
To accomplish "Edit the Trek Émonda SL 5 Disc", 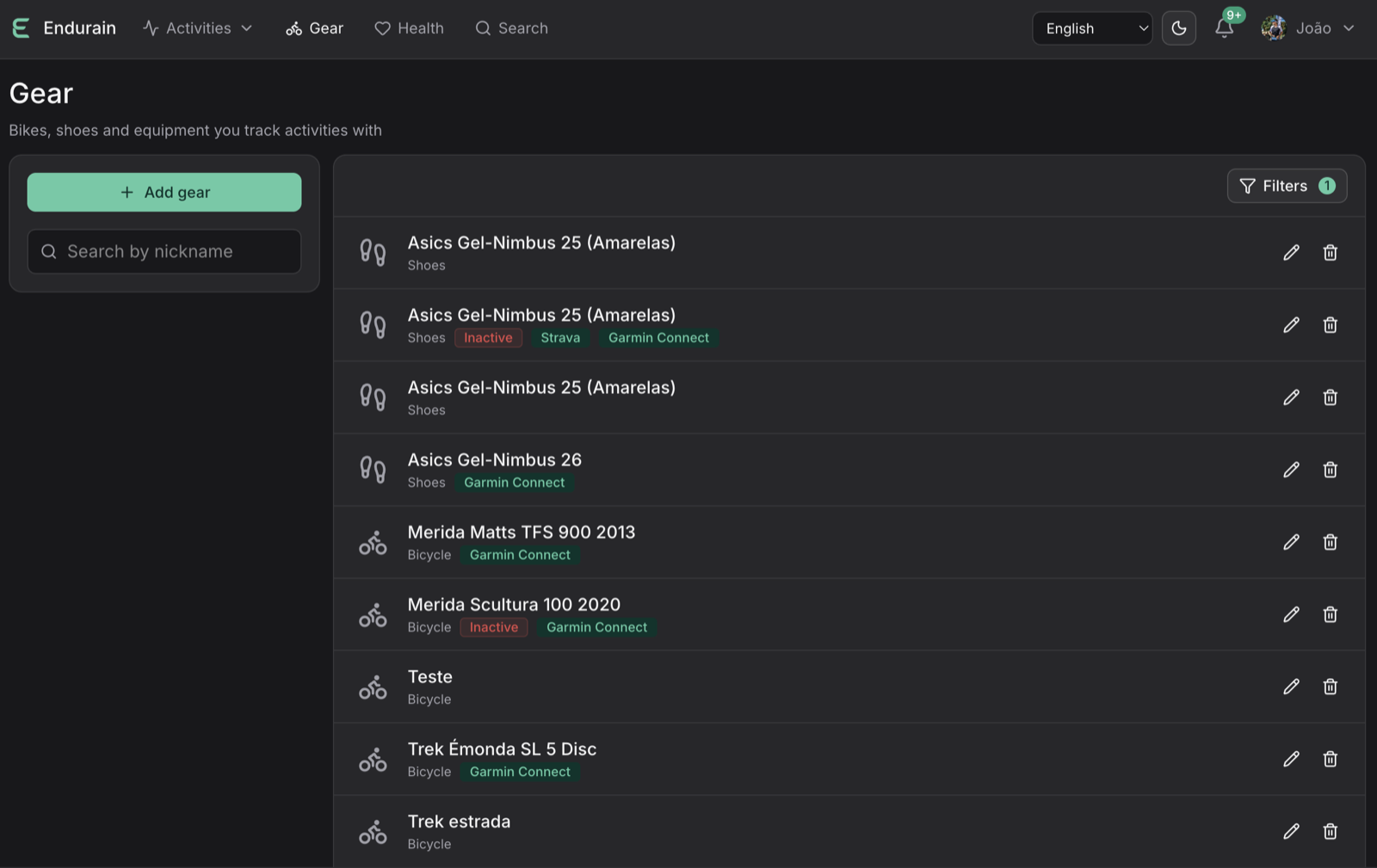I will (x=1291, y=759).
